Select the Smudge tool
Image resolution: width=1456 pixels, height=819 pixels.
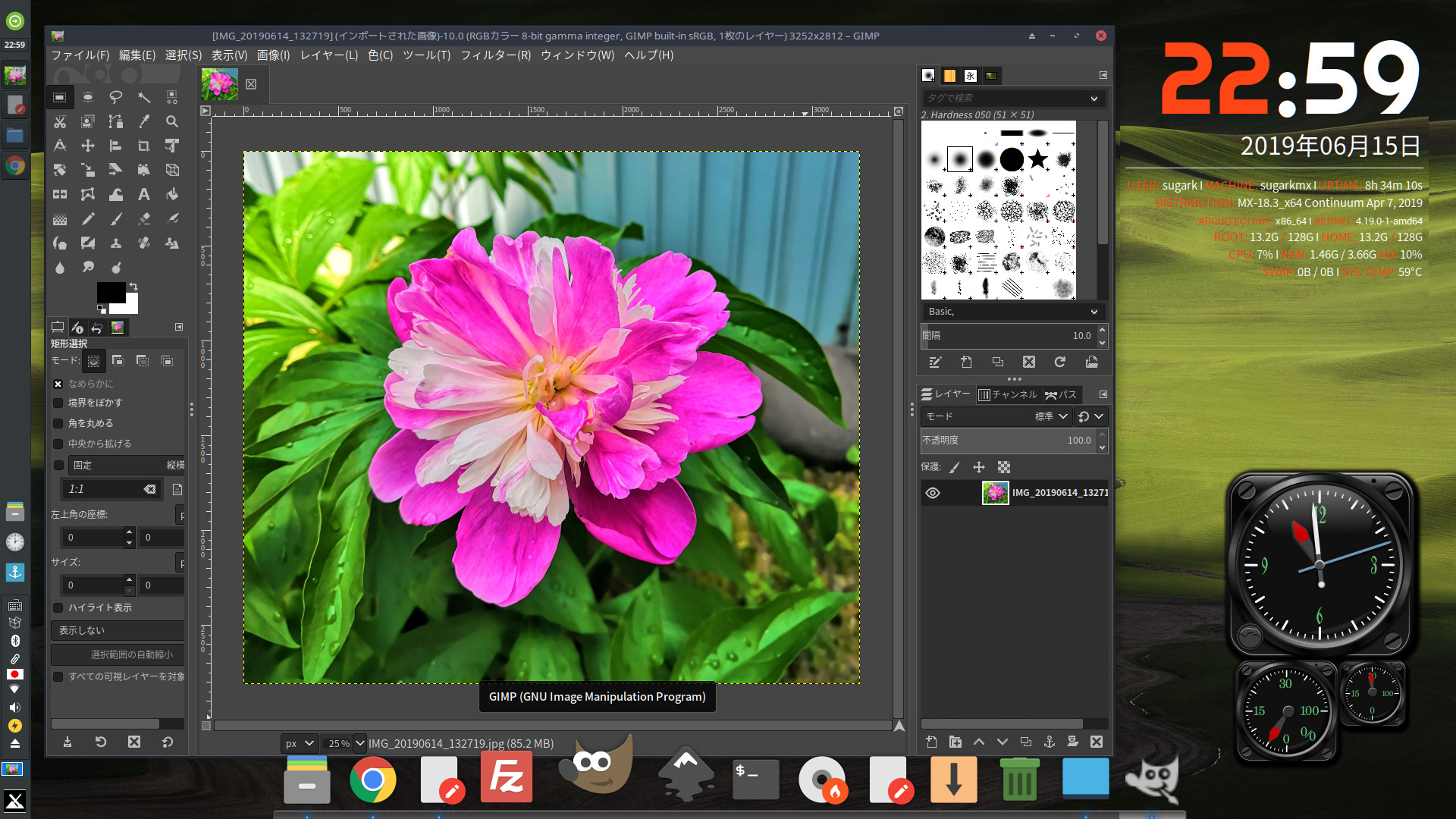coord(88,267)
